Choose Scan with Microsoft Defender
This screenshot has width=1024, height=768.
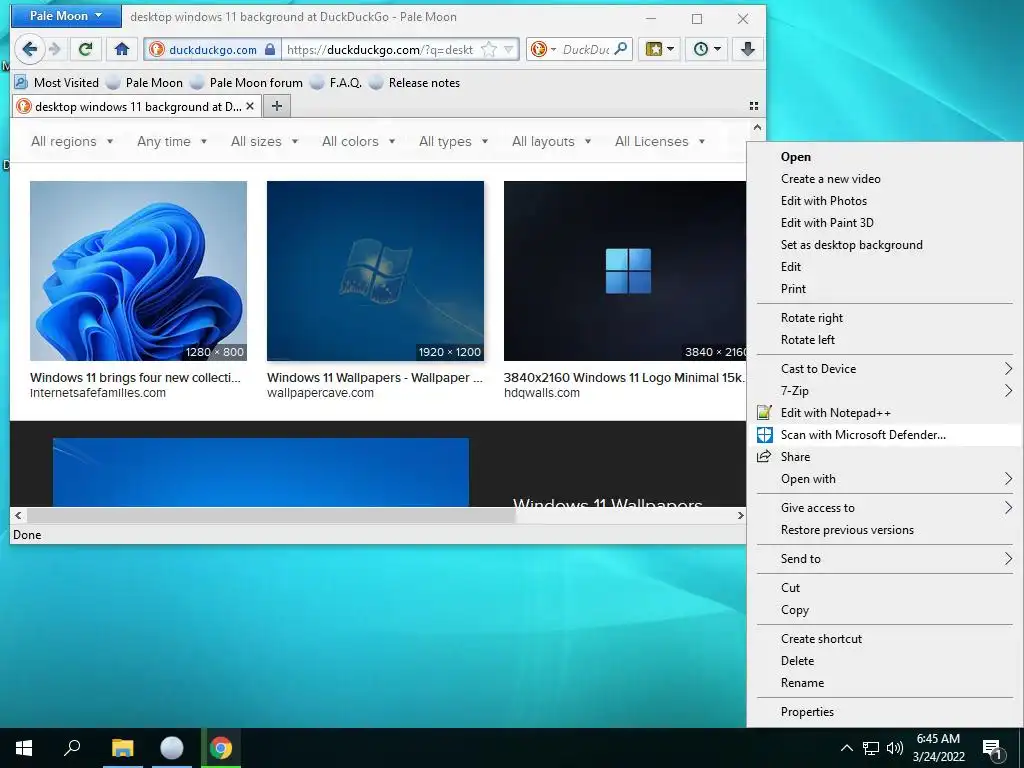pyautogui.click(x=885, y=435)
